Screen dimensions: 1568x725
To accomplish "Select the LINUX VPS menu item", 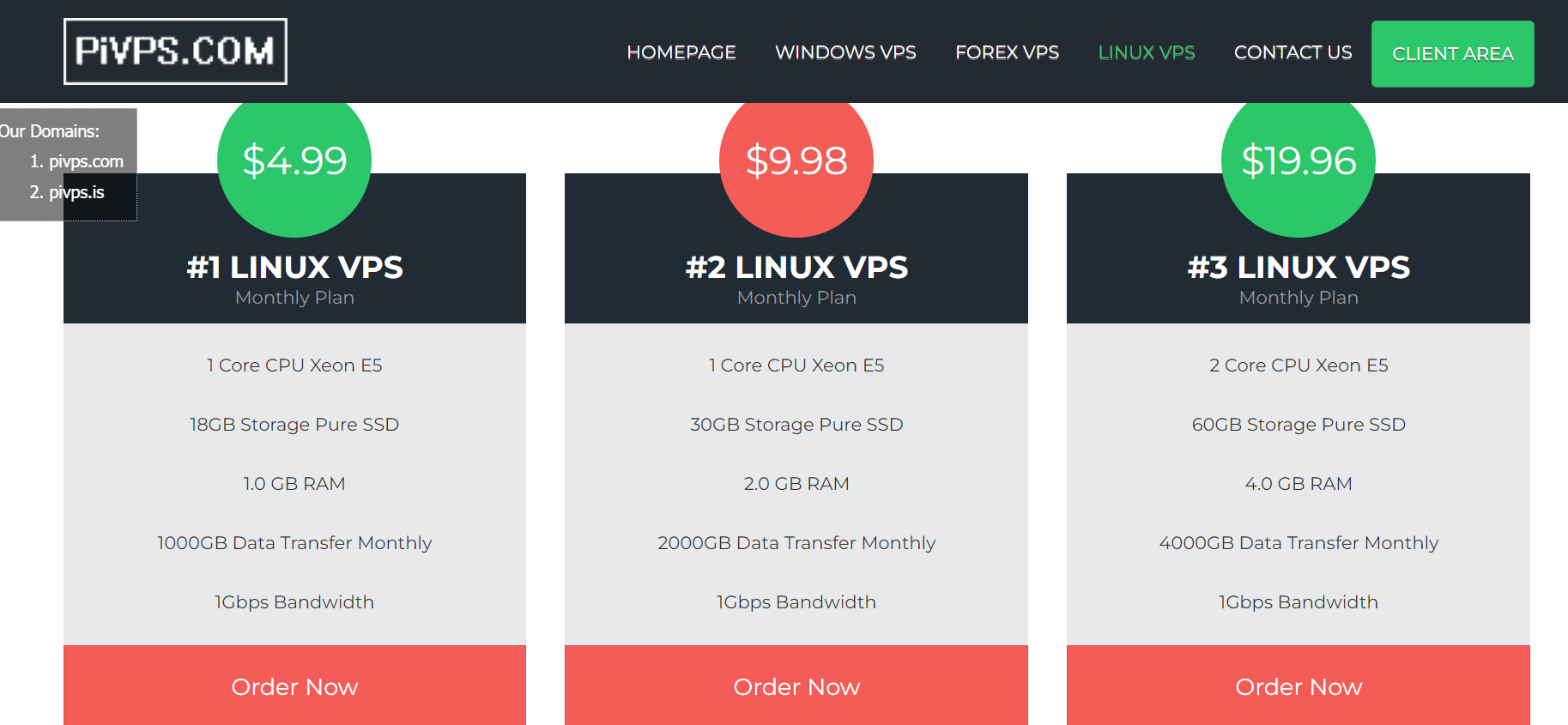I will click(x=1147, y=52).
